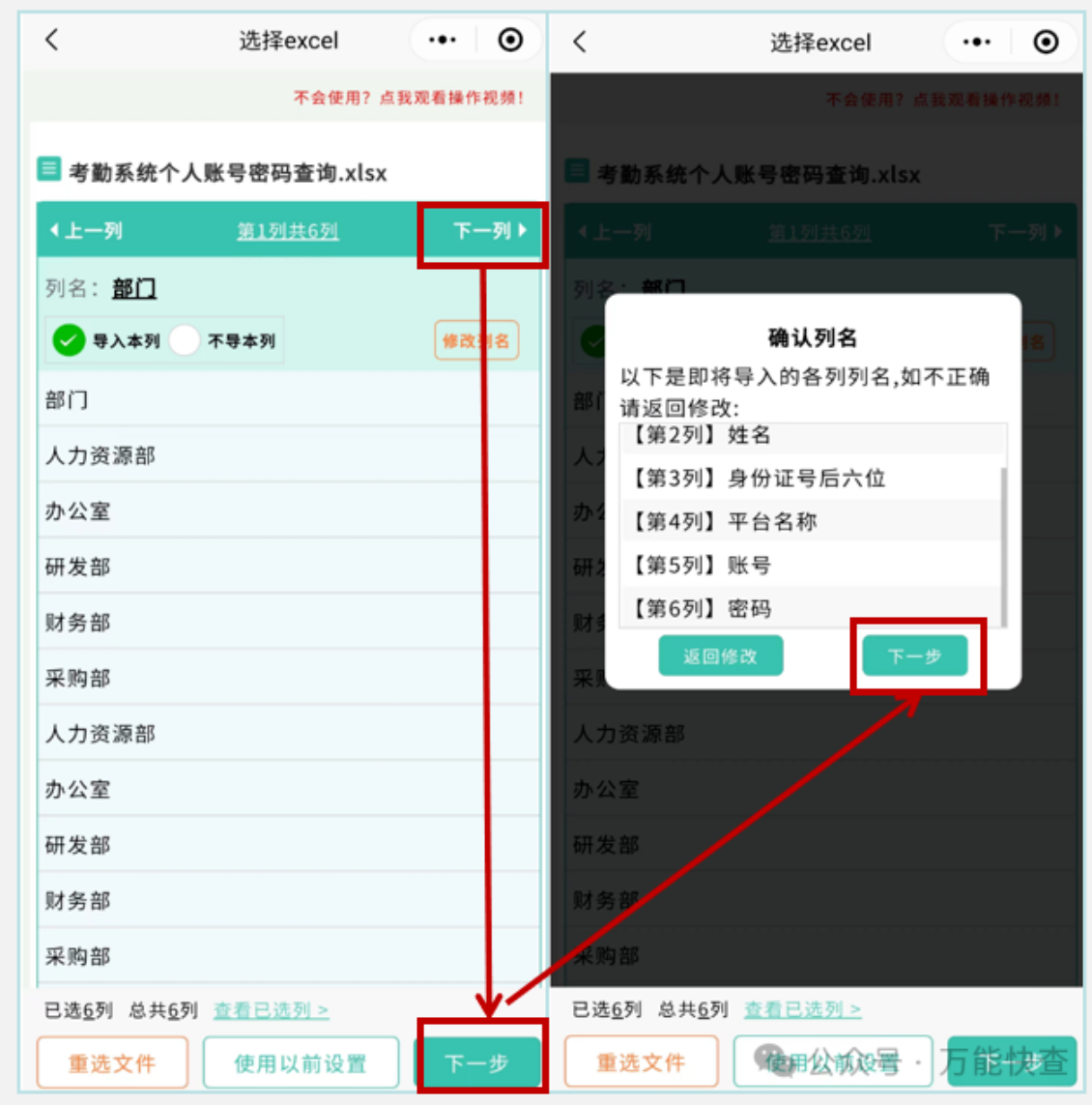Tap the right panel circular target icon
This screenshot has height=1105, width=1092.
pos(1046,43)
